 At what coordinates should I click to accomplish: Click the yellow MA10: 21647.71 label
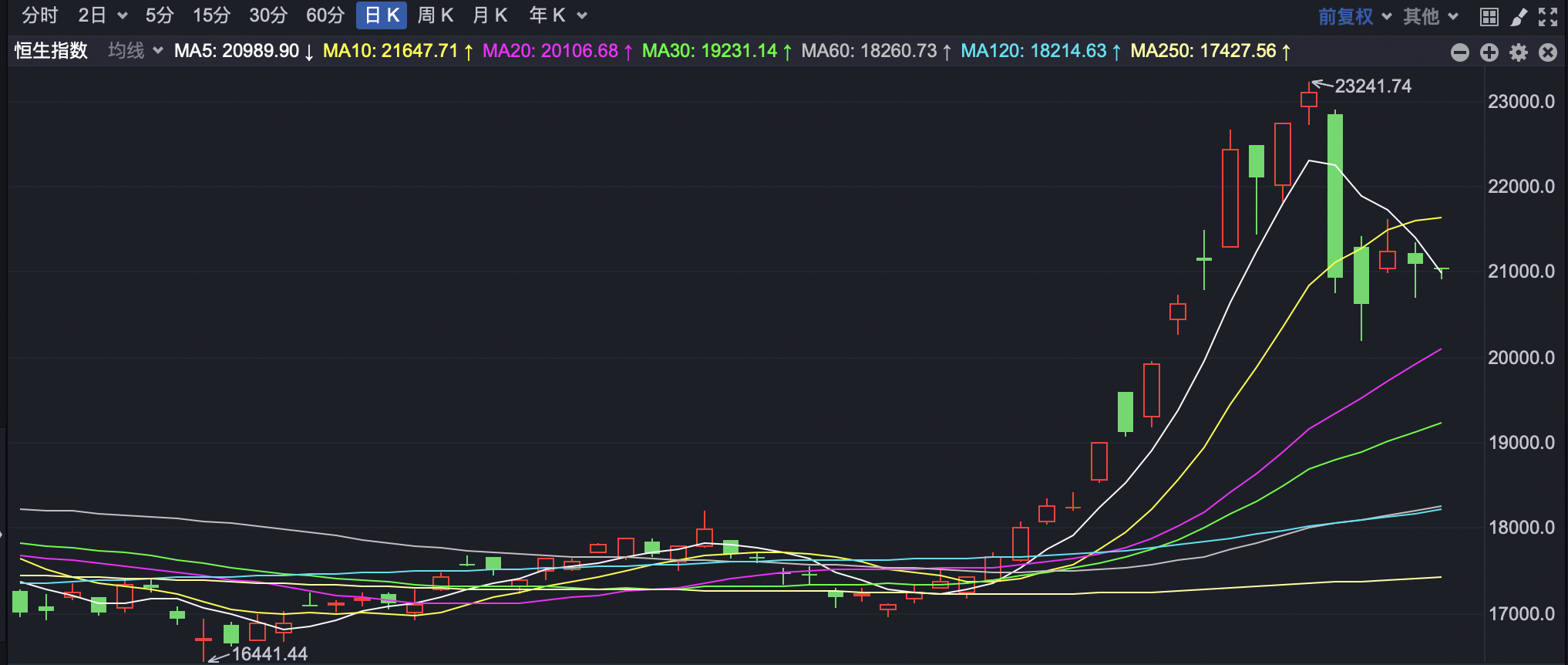pyautogui.click(x=398, y=51)
